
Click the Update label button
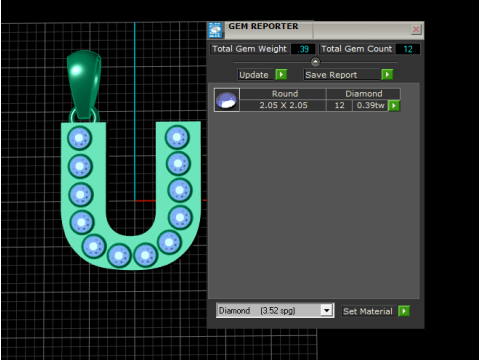point(256,75)
